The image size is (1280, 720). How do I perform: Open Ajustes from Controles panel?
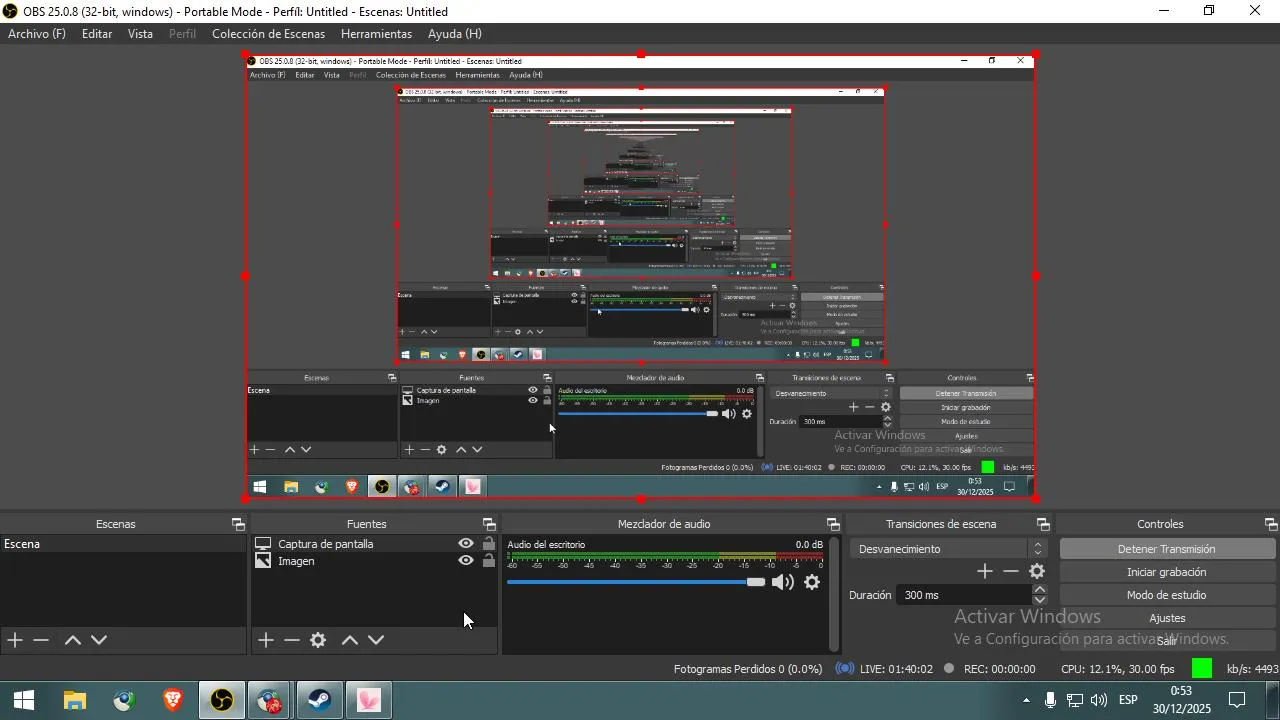pyautogui.click(x=1167, y=618)
